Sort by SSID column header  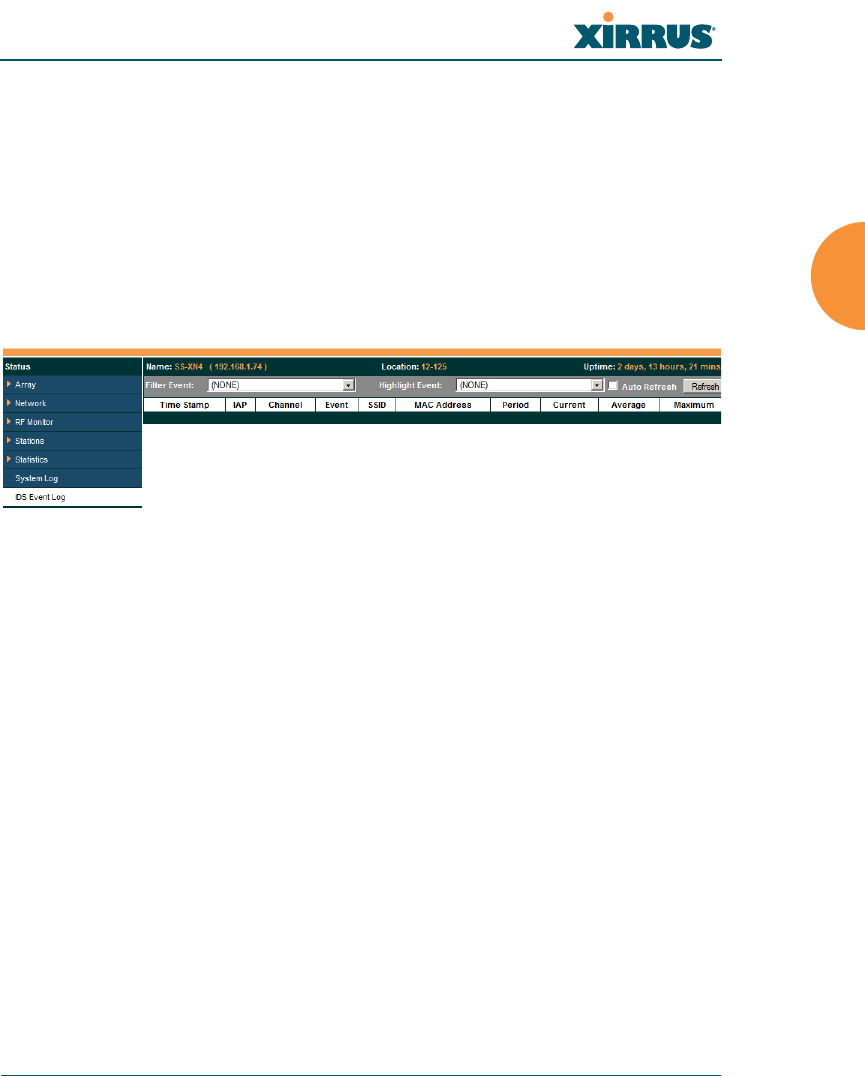[x=377, y=405]
